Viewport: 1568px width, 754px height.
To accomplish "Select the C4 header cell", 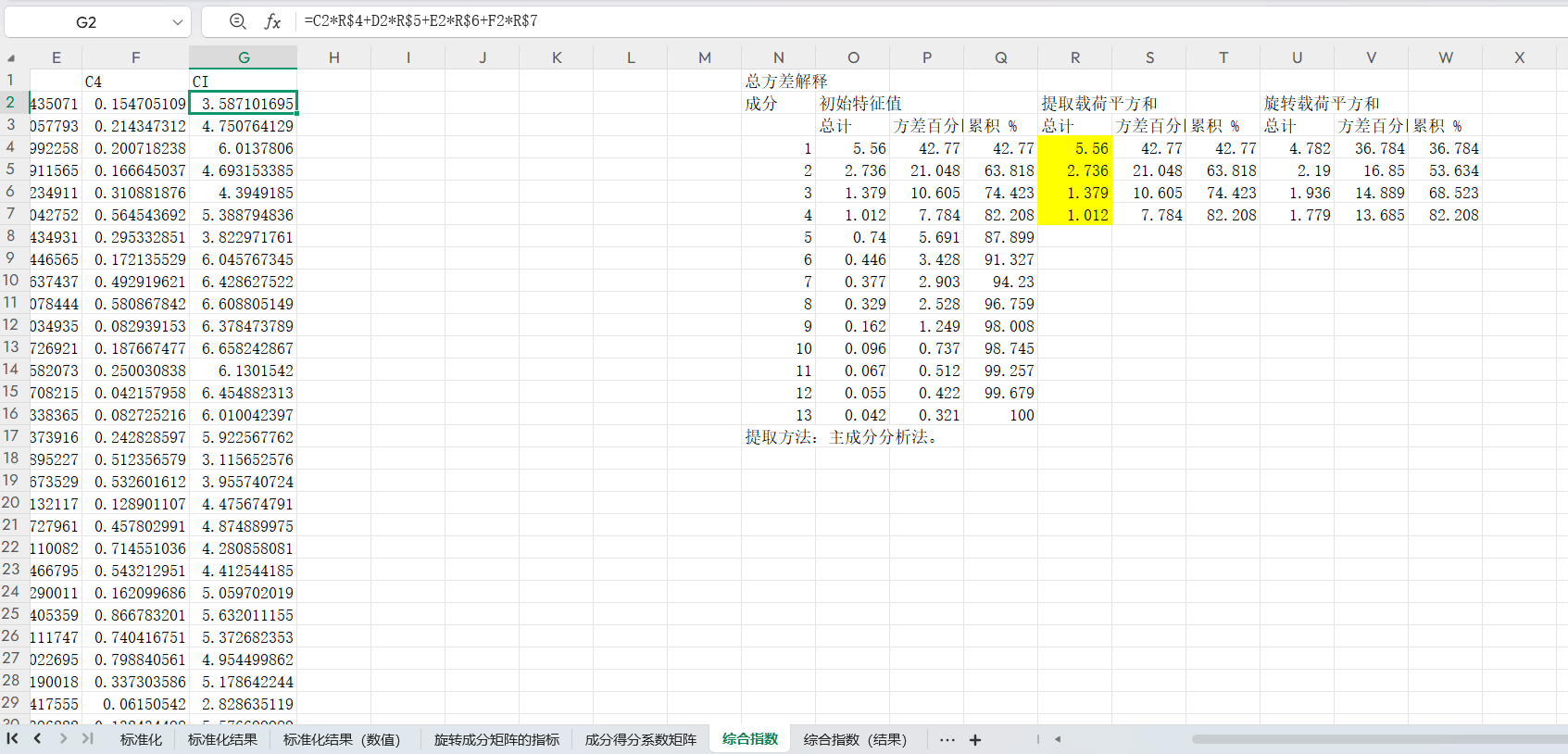I will 136,82.
